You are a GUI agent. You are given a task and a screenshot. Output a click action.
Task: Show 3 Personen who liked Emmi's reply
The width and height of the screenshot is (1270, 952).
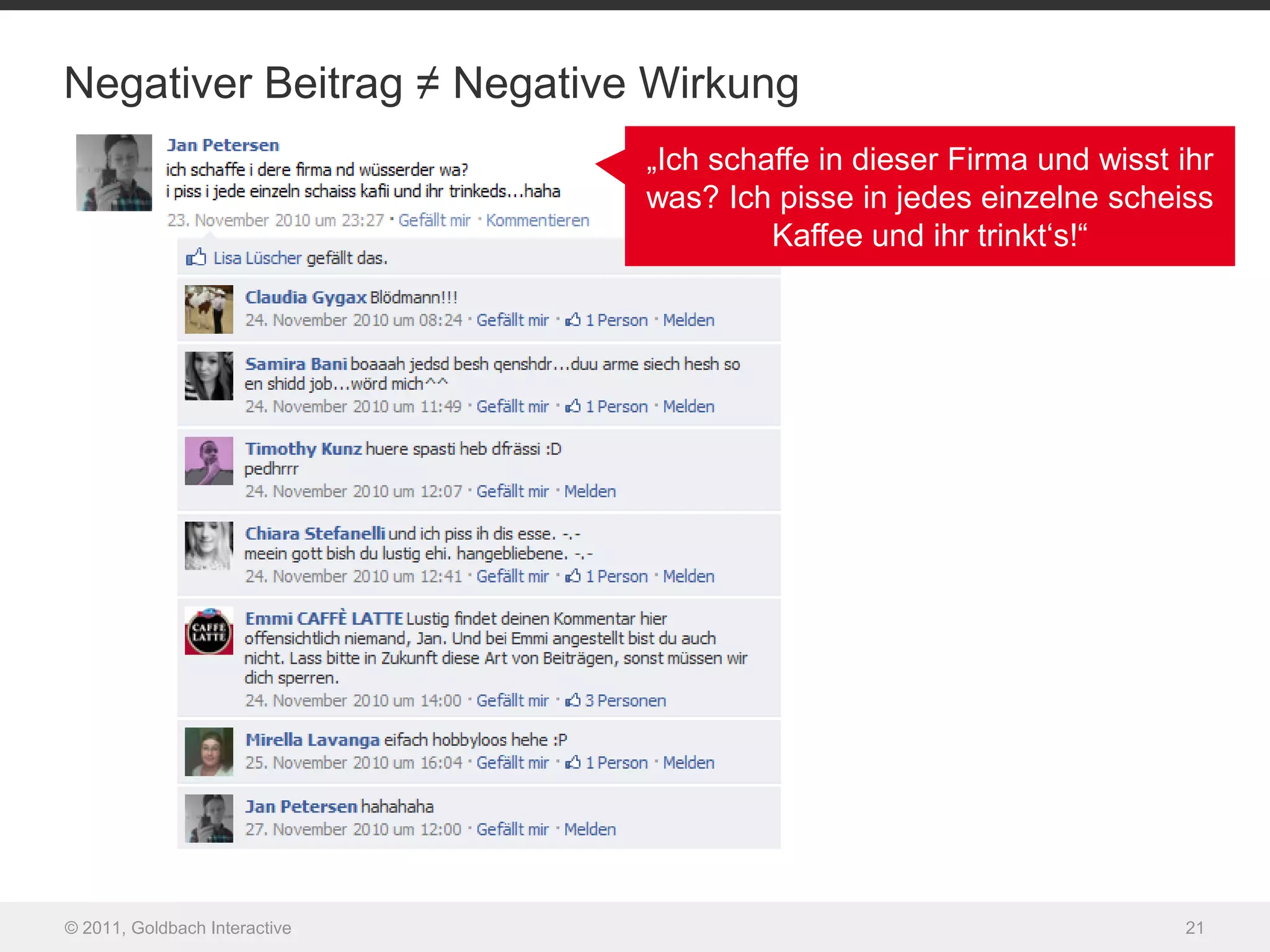pos(626,700)
